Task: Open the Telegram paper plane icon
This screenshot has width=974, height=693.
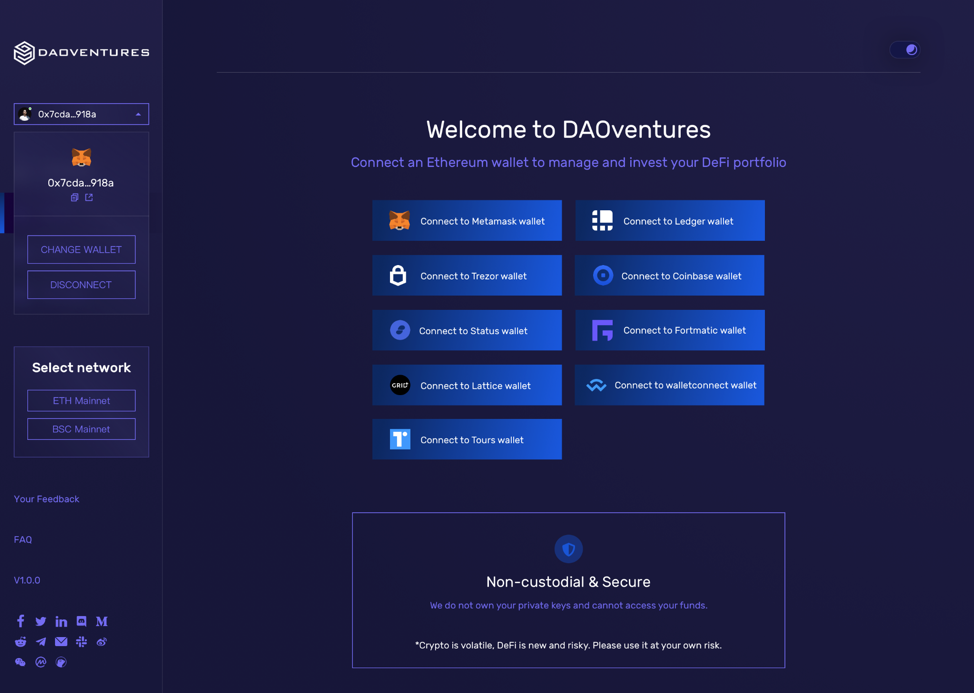Action: click(x=41, y=641)
